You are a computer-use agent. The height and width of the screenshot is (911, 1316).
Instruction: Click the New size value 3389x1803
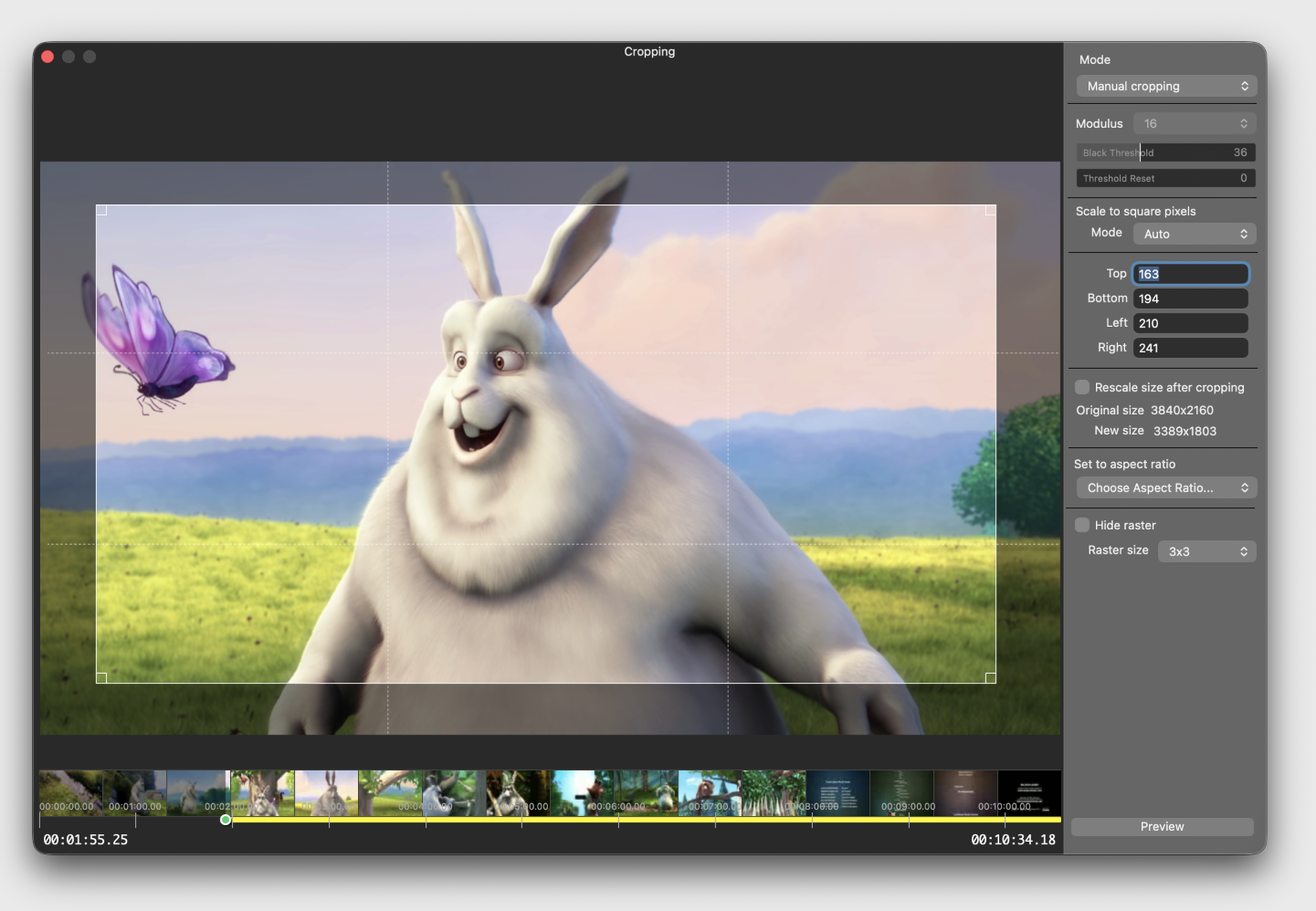1184,431
